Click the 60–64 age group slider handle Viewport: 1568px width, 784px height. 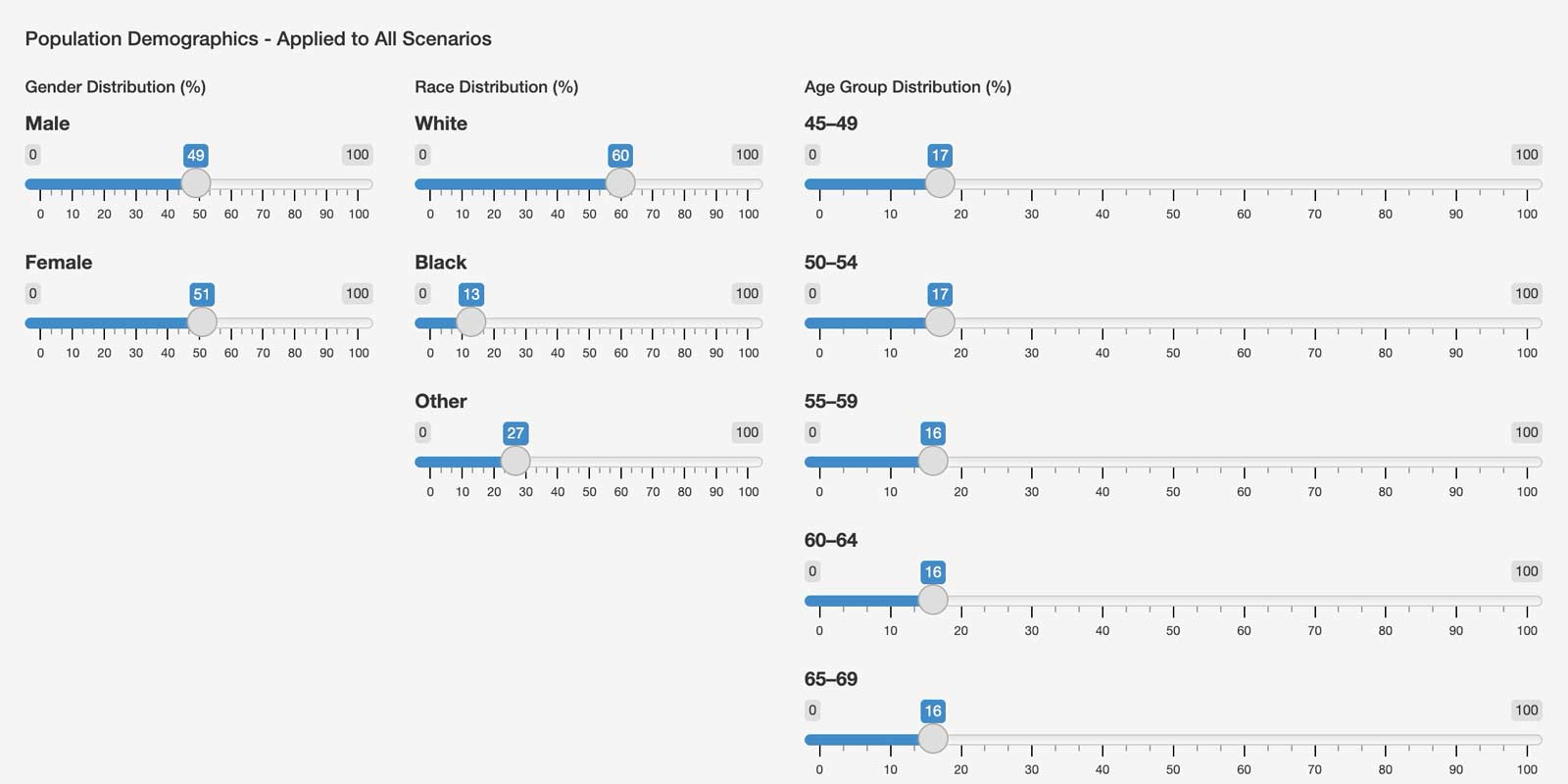933,600
